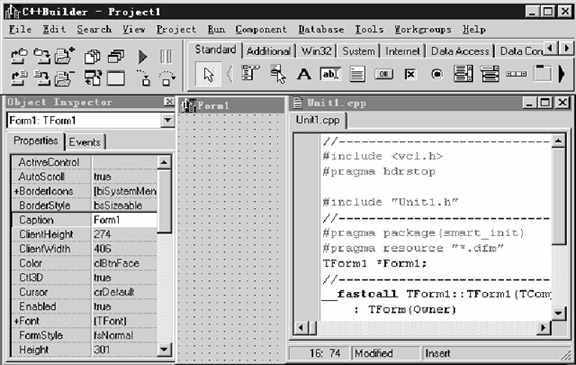
Task: Select the Label component (letter A)
Action: pyautogui.click(x=304, y=75)
